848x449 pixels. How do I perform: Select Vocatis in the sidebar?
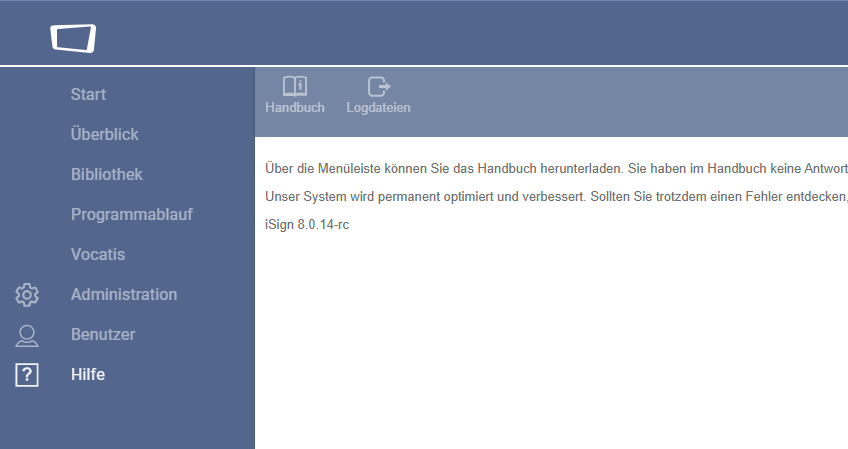[98, 254]
